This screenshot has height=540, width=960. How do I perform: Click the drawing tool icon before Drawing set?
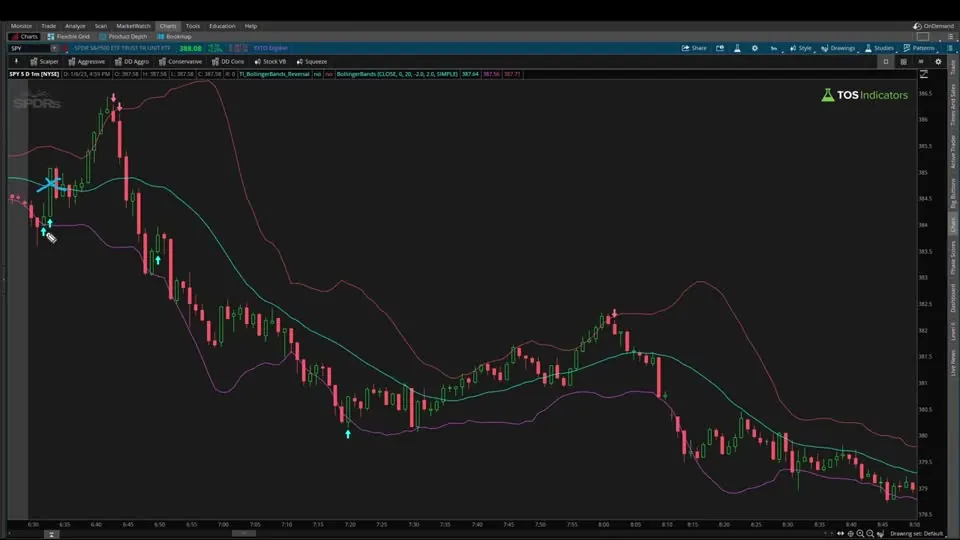tap(880, 534)
